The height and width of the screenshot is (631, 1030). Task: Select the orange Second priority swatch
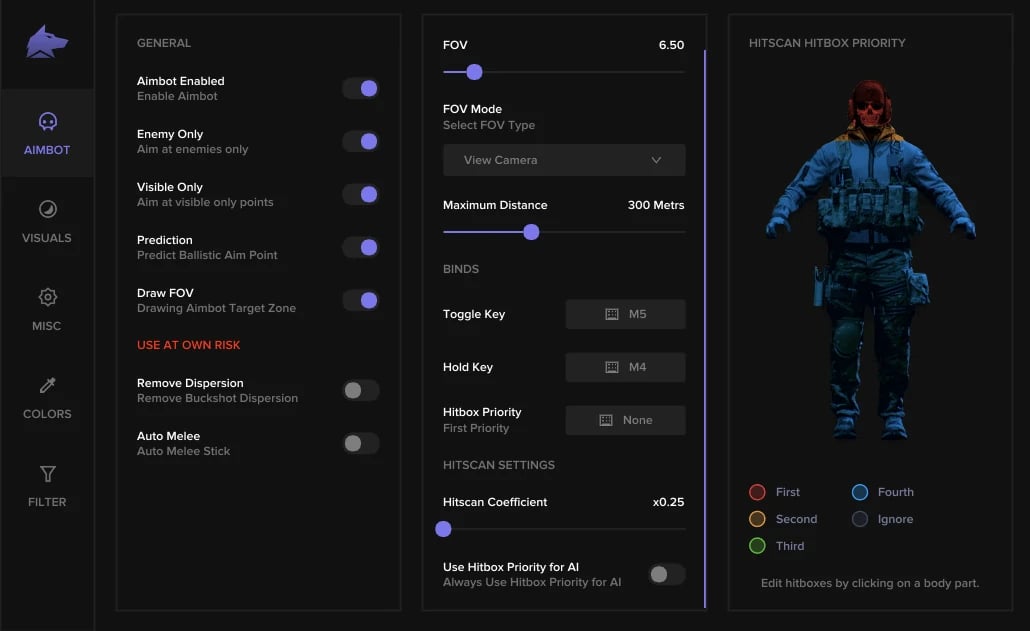(757, 519)
